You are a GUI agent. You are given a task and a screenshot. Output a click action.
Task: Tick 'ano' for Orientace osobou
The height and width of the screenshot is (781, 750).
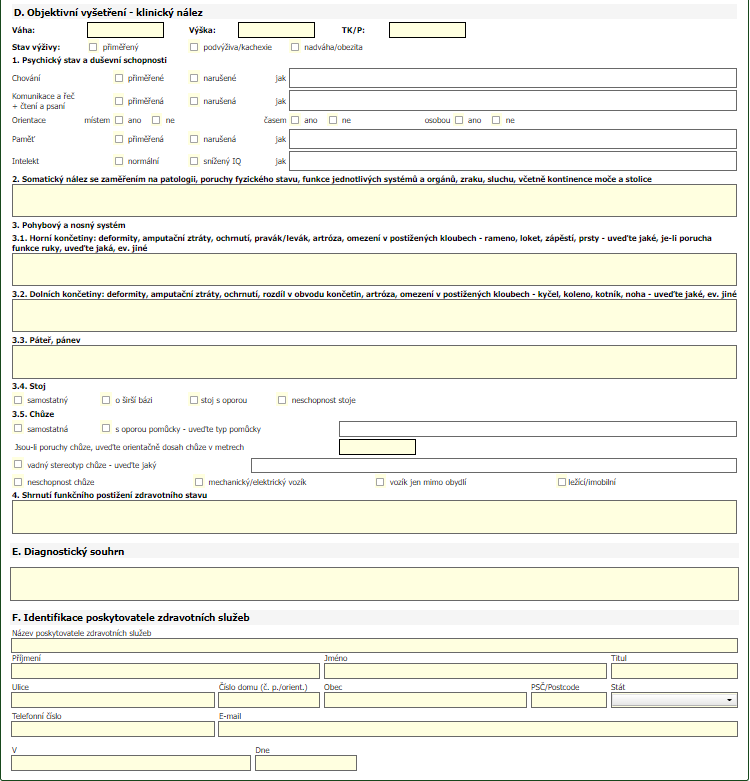coord(459,120)
